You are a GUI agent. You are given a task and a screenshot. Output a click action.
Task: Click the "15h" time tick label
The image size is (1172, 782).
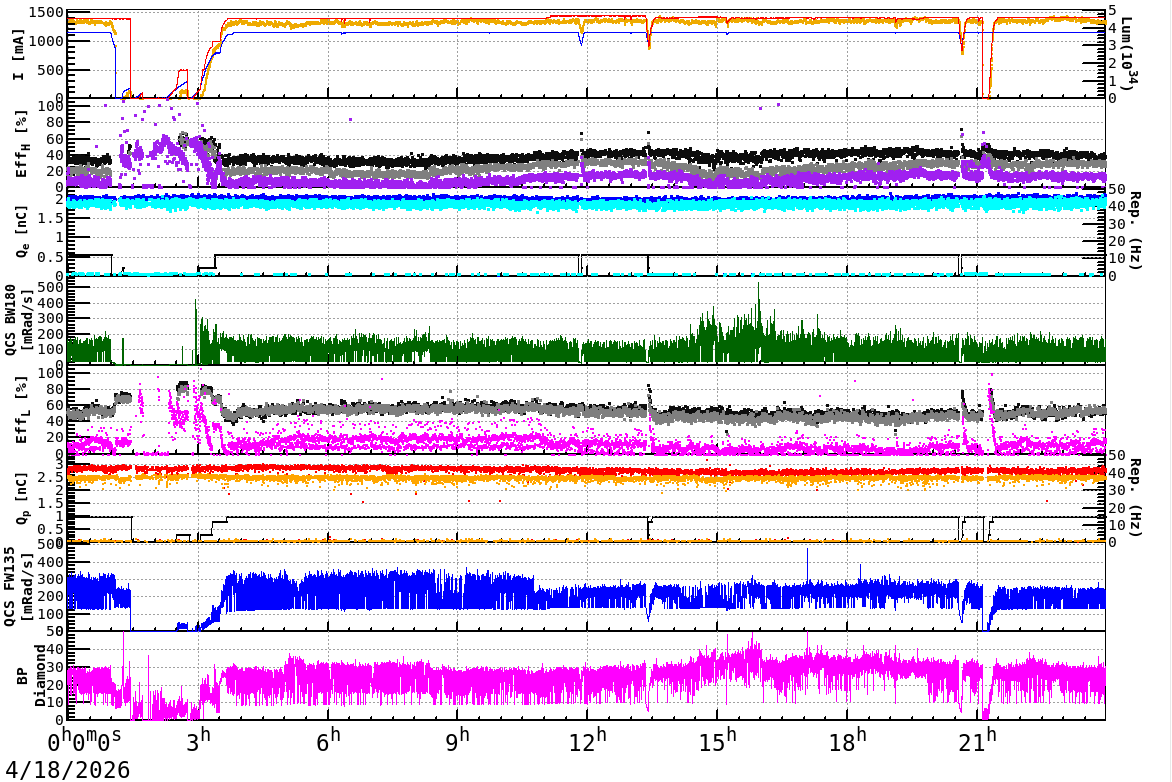718,740
